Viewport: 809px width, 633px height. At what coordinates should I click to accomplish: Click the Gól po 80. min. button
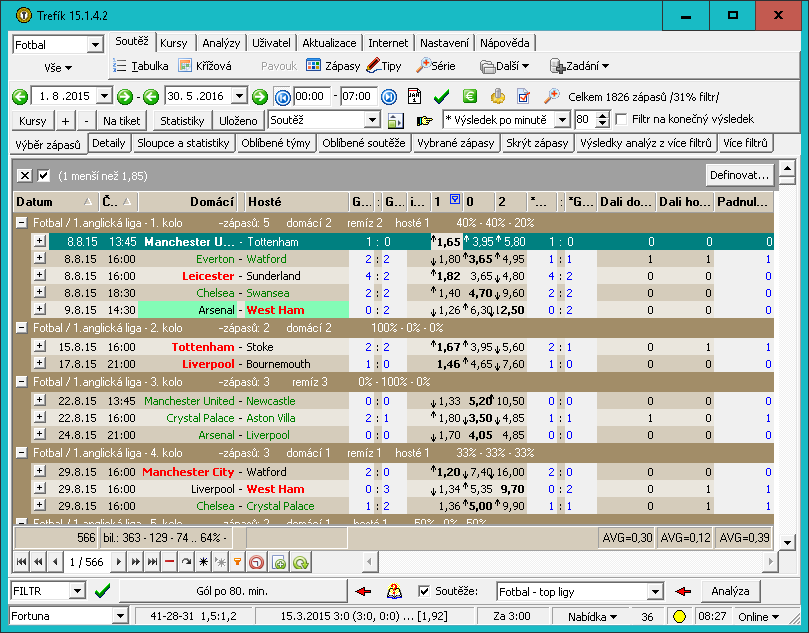tap(232, 591)
